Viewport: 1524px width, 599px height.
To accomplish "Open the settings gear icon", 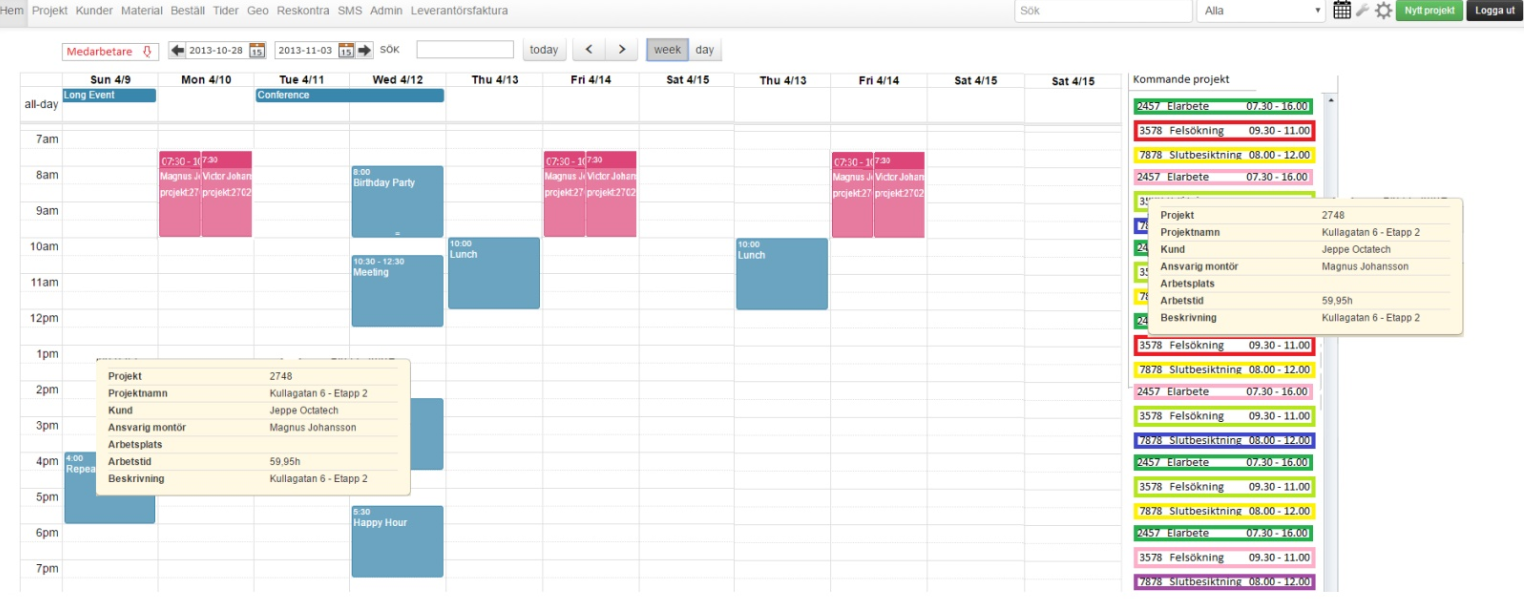I will coord(1383,10).
